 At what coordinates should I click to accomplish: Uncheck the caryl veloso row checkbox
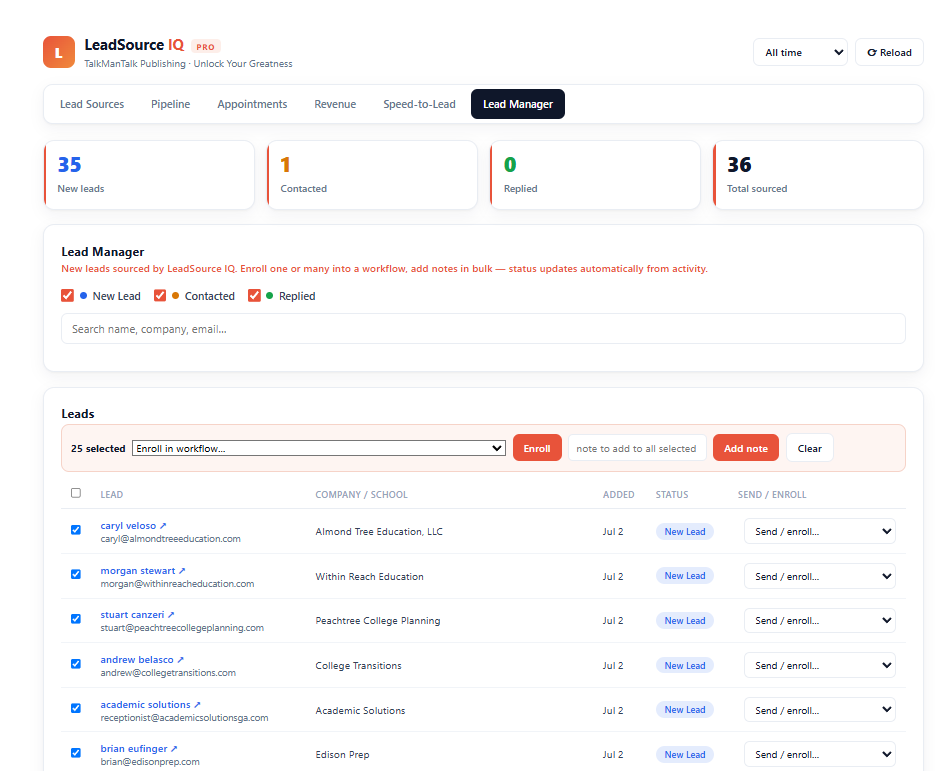(x=76, y=530)
